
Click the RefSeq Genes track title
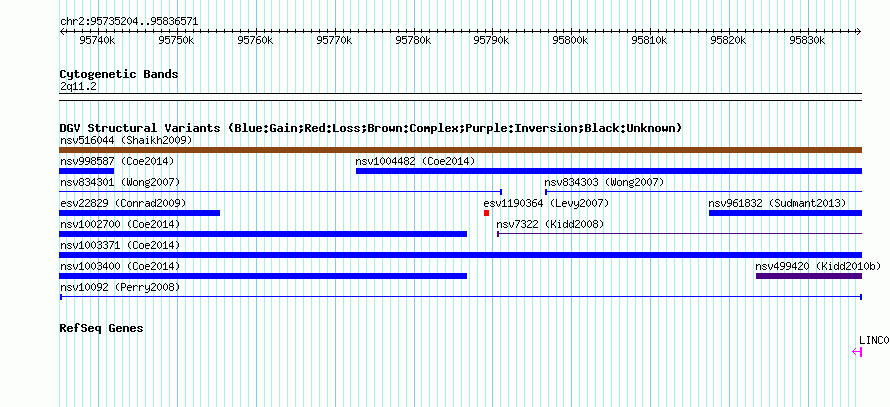coord(101,328)
